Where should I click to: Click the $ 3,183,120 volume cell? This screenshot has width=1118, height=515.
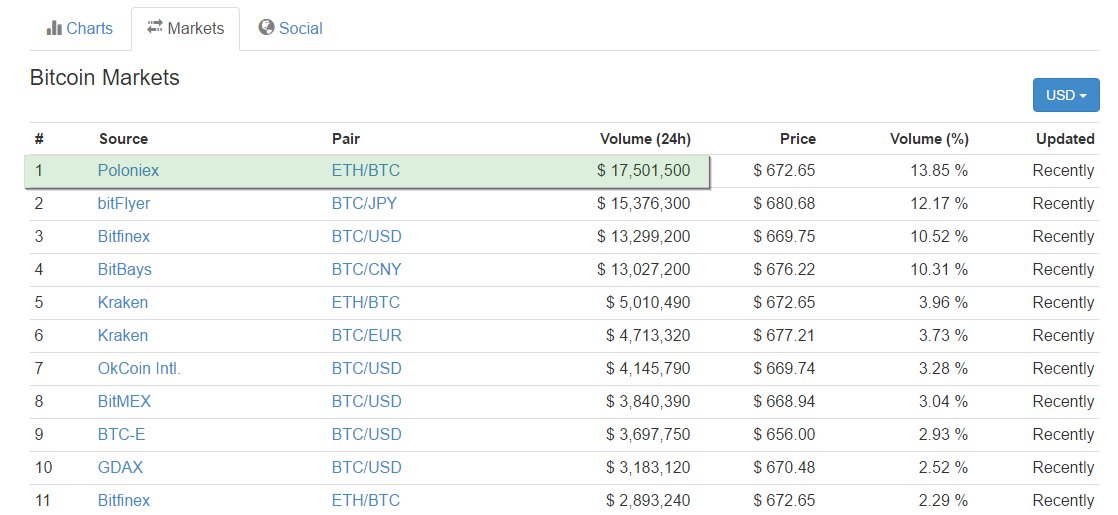(x=648, y=467)
